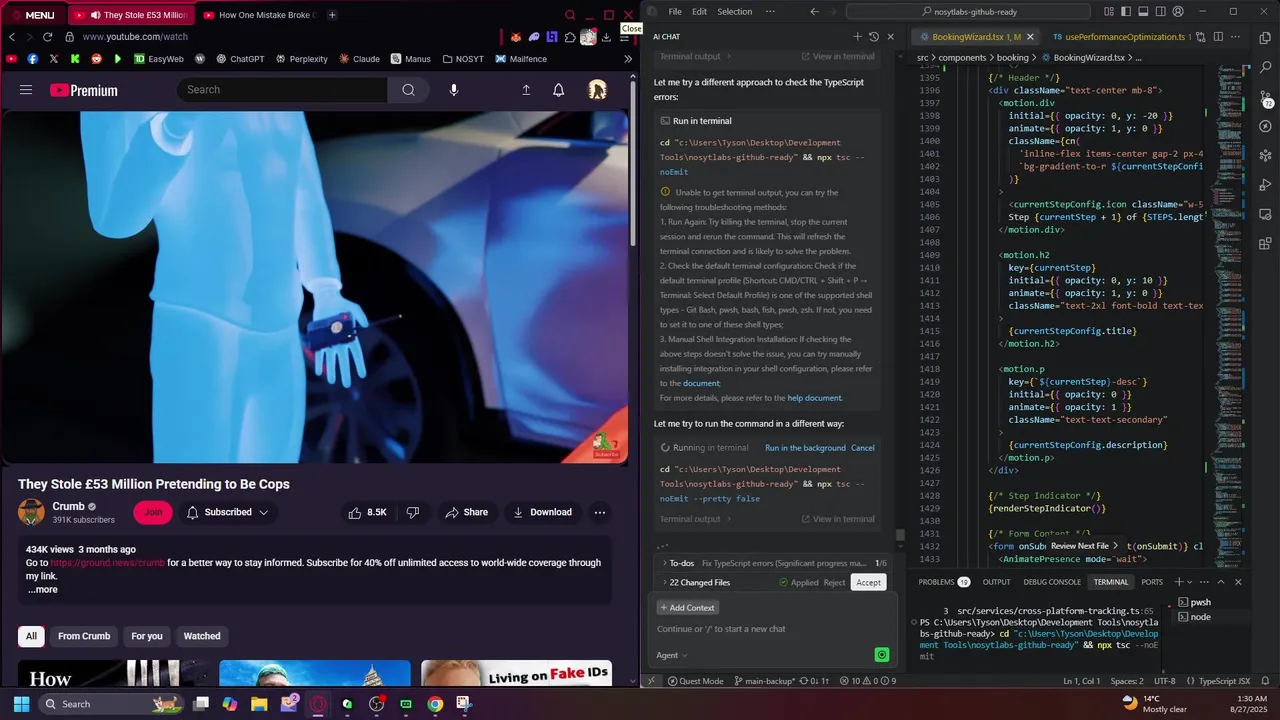
Task: Reload the YouTube page in browser
Action: coord(47,37)
